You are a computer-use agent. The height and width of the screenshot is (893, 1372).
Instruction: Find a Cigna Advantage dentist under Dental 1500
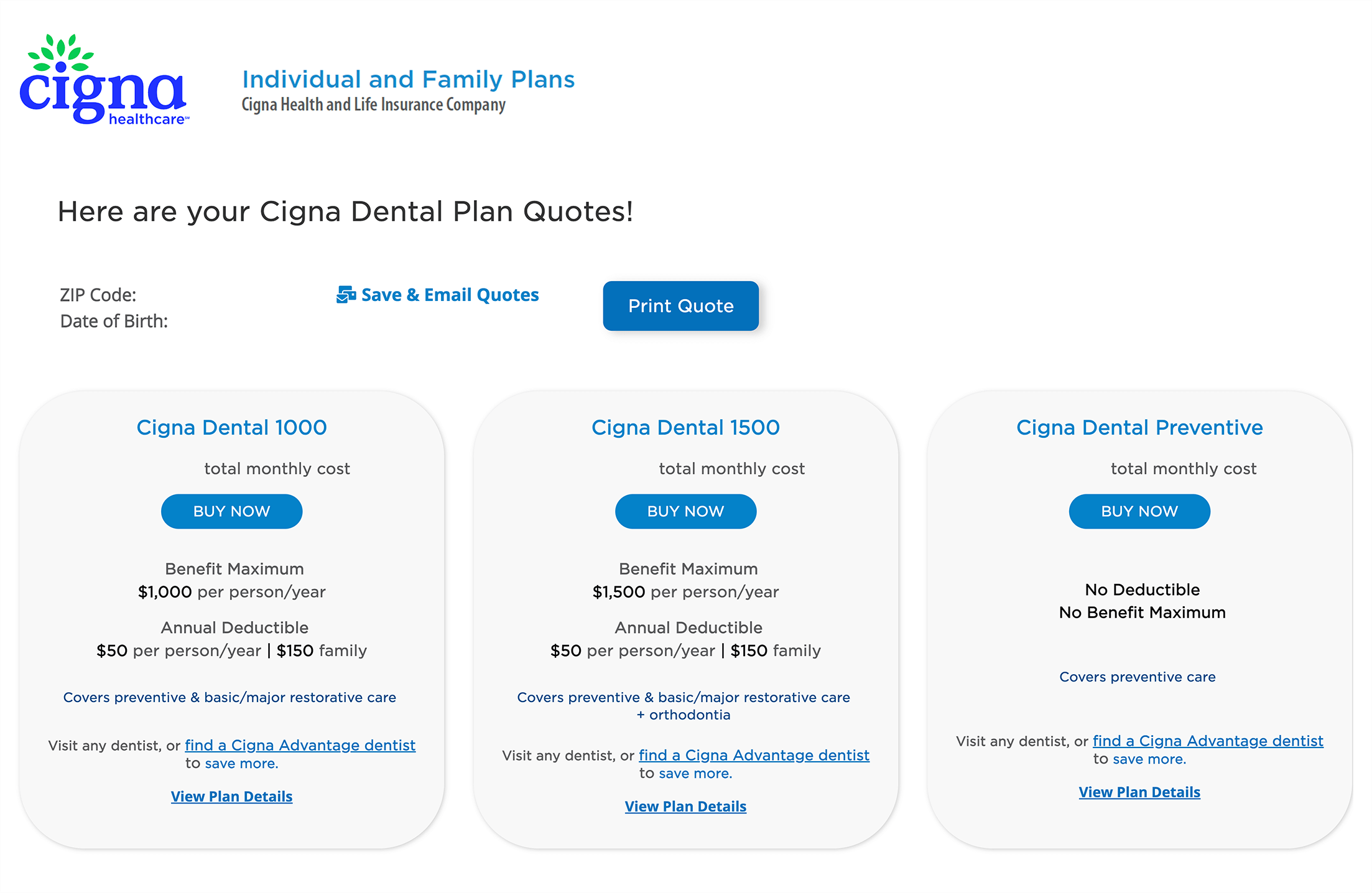(x=754, y=755)
